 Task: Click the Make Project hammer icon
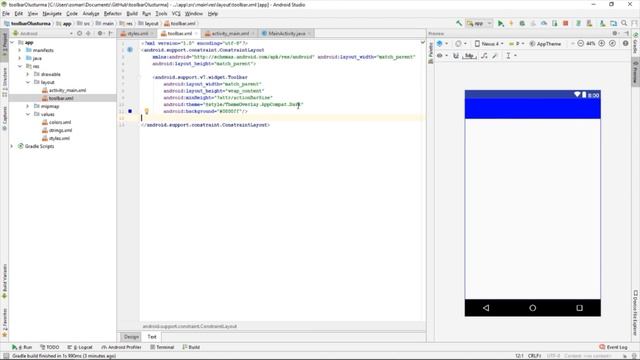459,24
